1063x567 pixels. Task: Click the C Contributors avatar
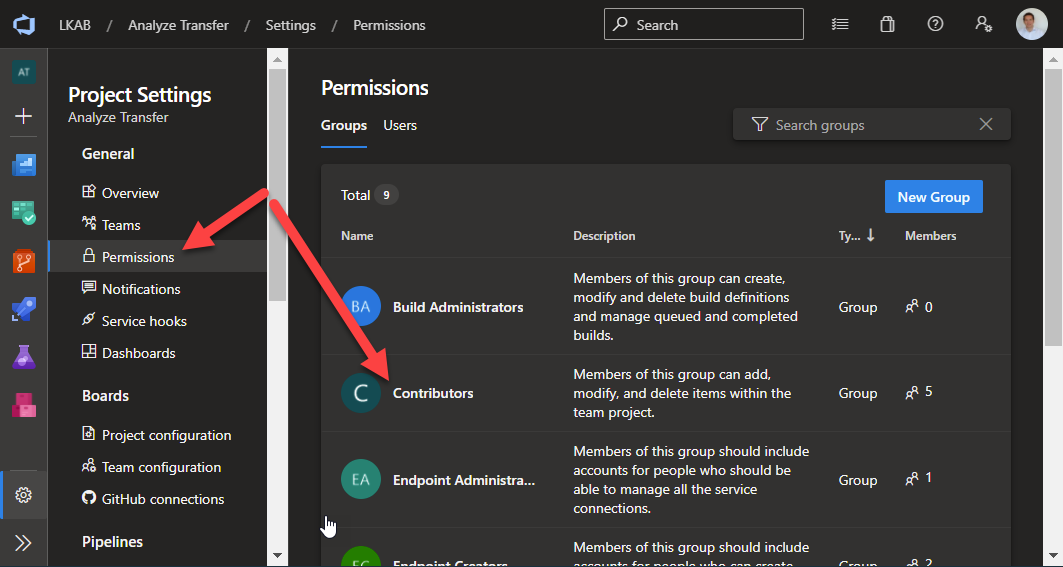pos(361,393)
